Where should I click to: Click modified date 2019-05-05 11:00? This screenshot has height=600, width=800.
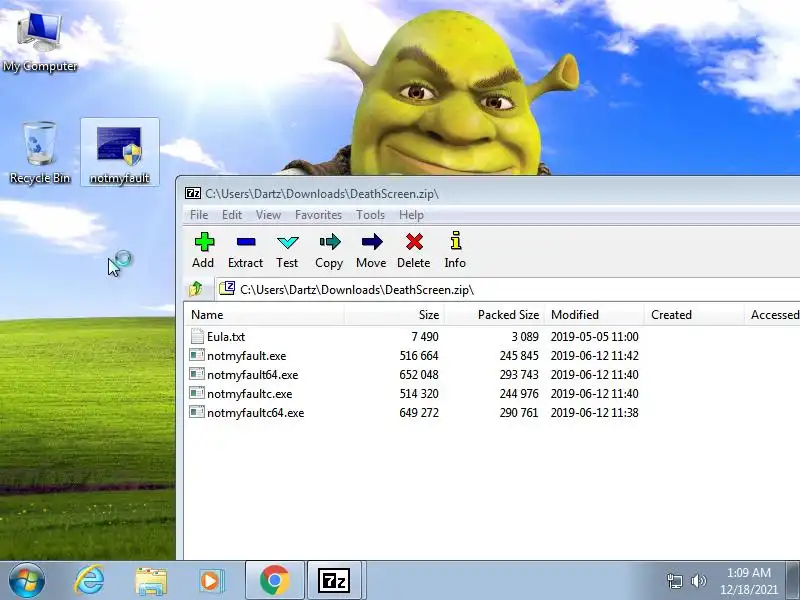[x=594, y=337]
